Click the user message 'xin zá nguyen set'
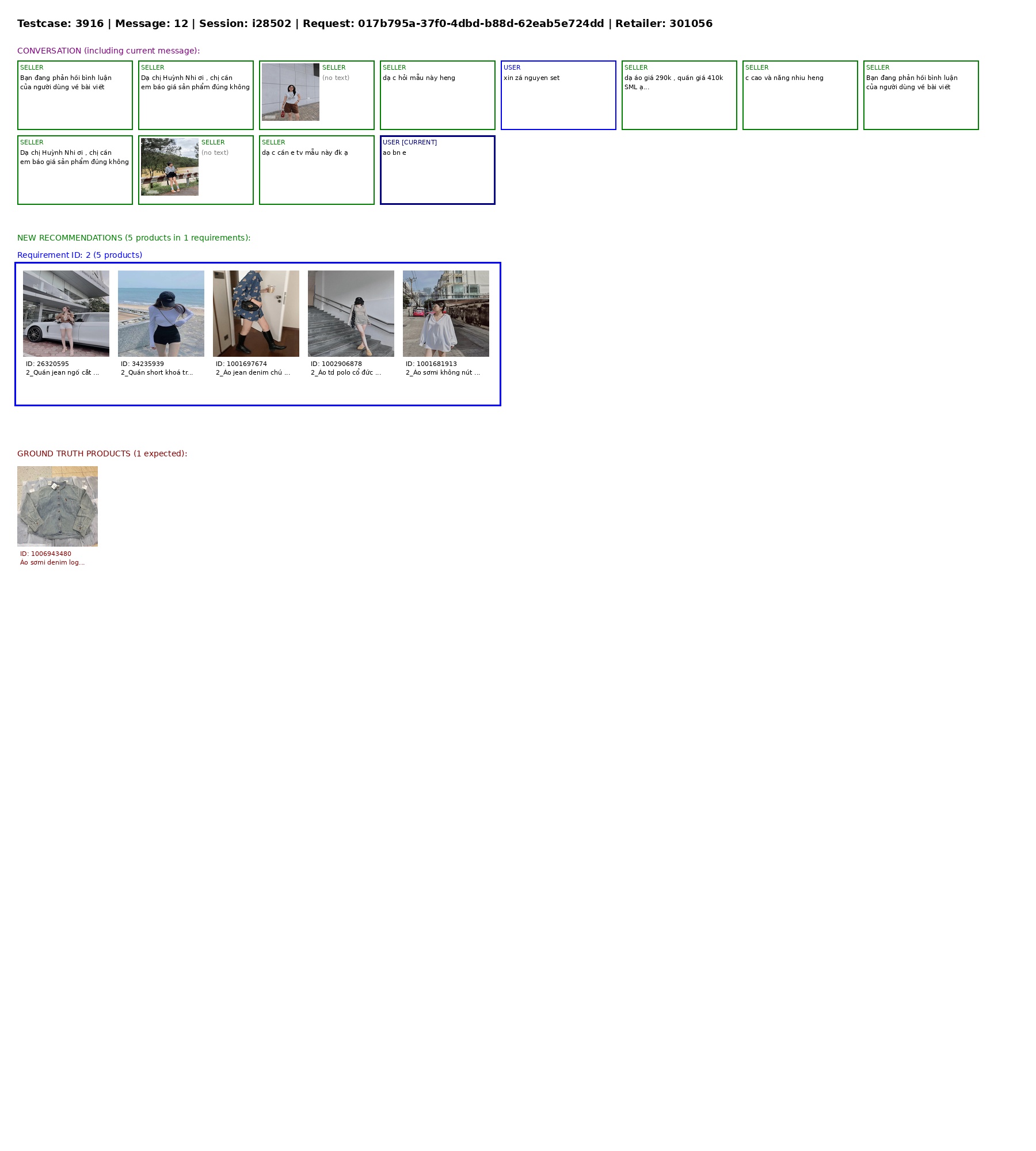The image size is (1036, 1151). pos(558,95)
